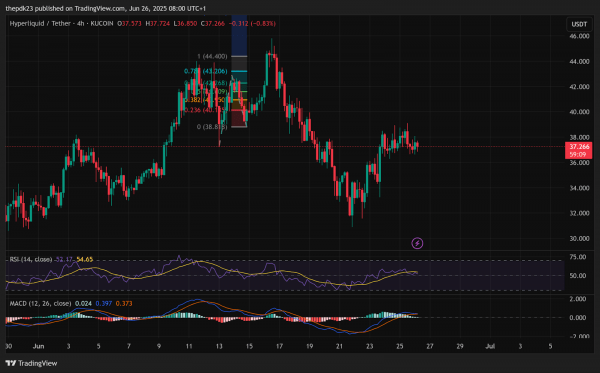Click the Jul label on the time axis

[490, 346]
